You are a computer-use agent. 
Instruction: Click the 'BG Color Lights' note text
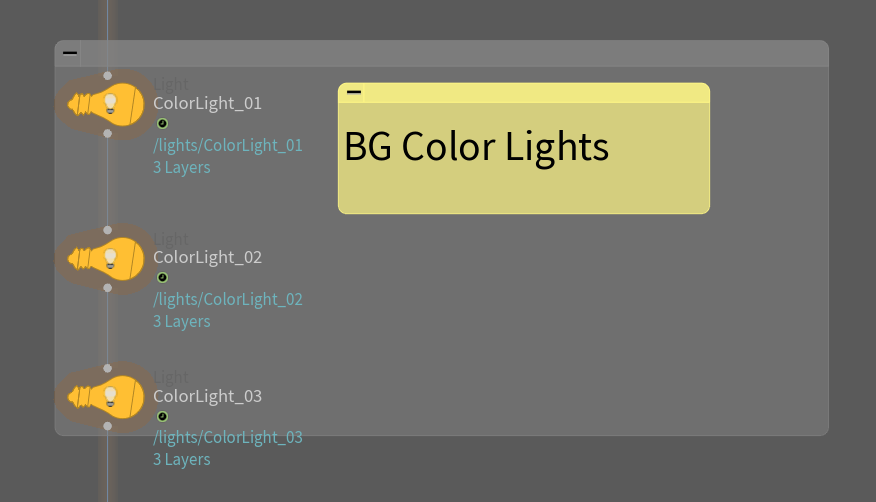476,147
